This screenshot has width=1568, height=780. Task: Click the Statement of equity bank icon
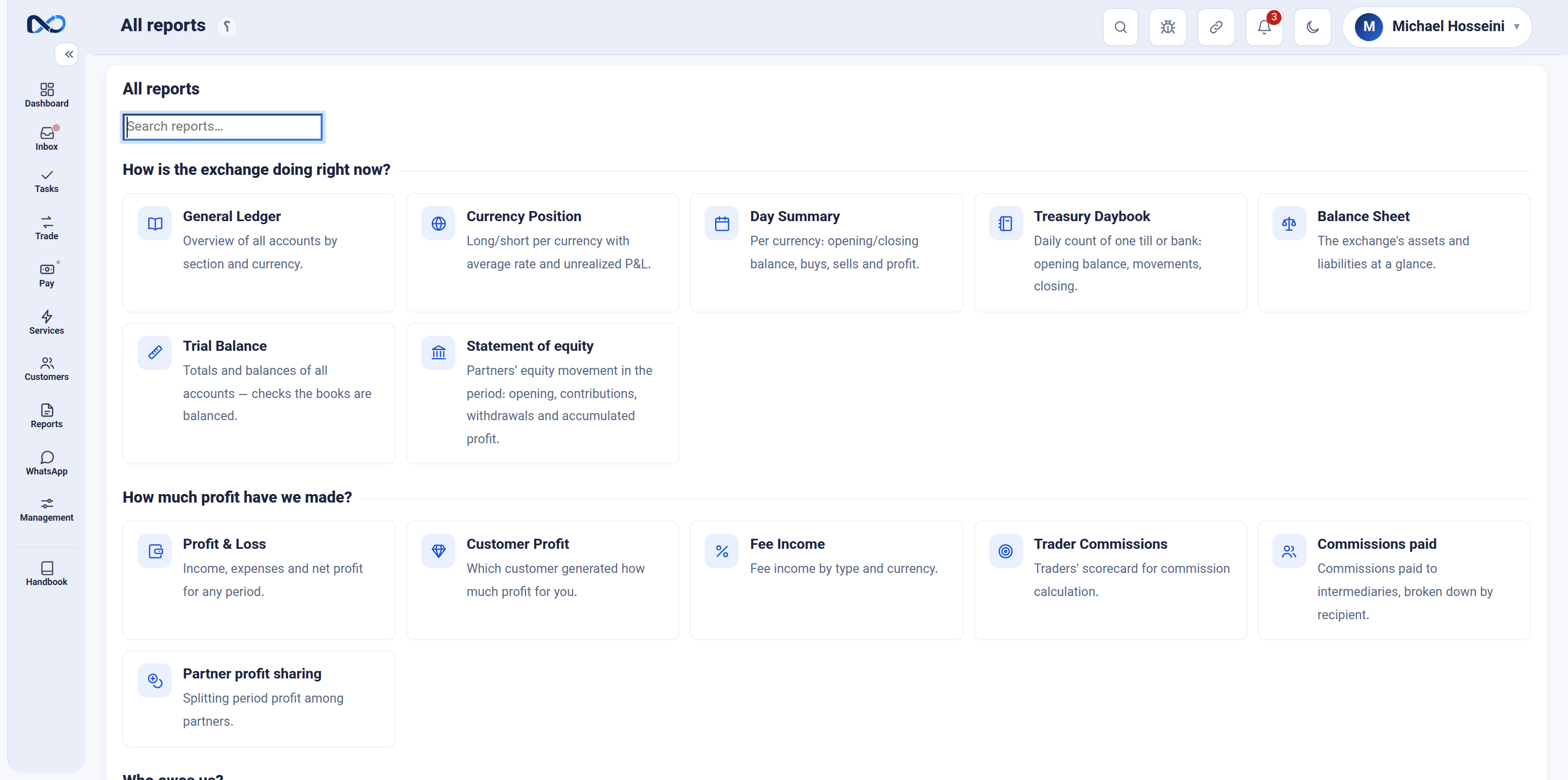(x=438, y=353)
